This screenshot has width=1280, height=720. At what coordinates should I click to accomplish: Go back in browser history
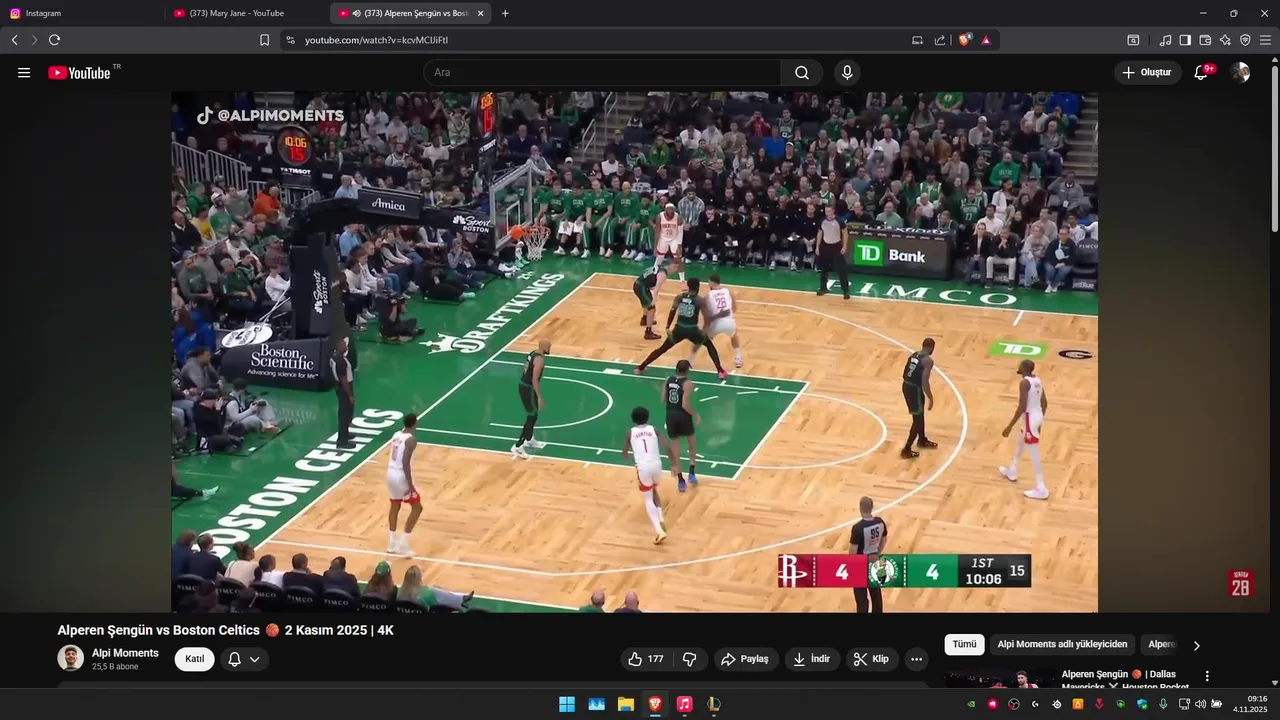click(x=14, y=40)
